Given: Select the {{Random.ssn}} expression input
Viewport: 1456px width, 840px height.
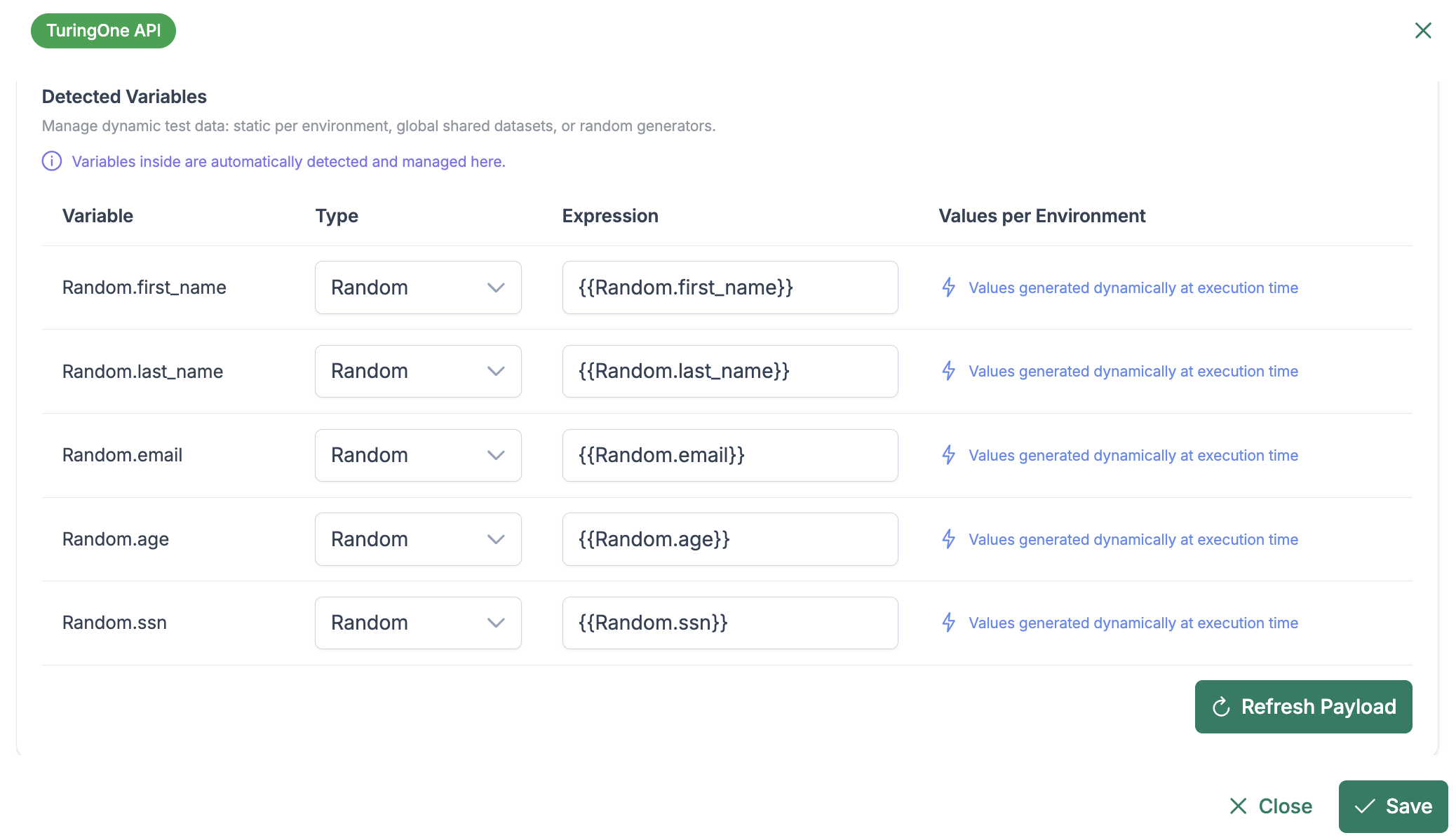Looking at the screenshot, I should click(x=729, y=623).
